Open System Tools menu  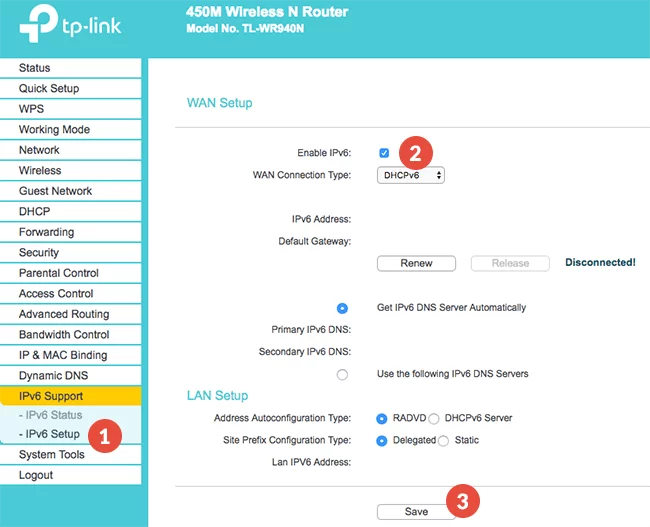[70, 454]
